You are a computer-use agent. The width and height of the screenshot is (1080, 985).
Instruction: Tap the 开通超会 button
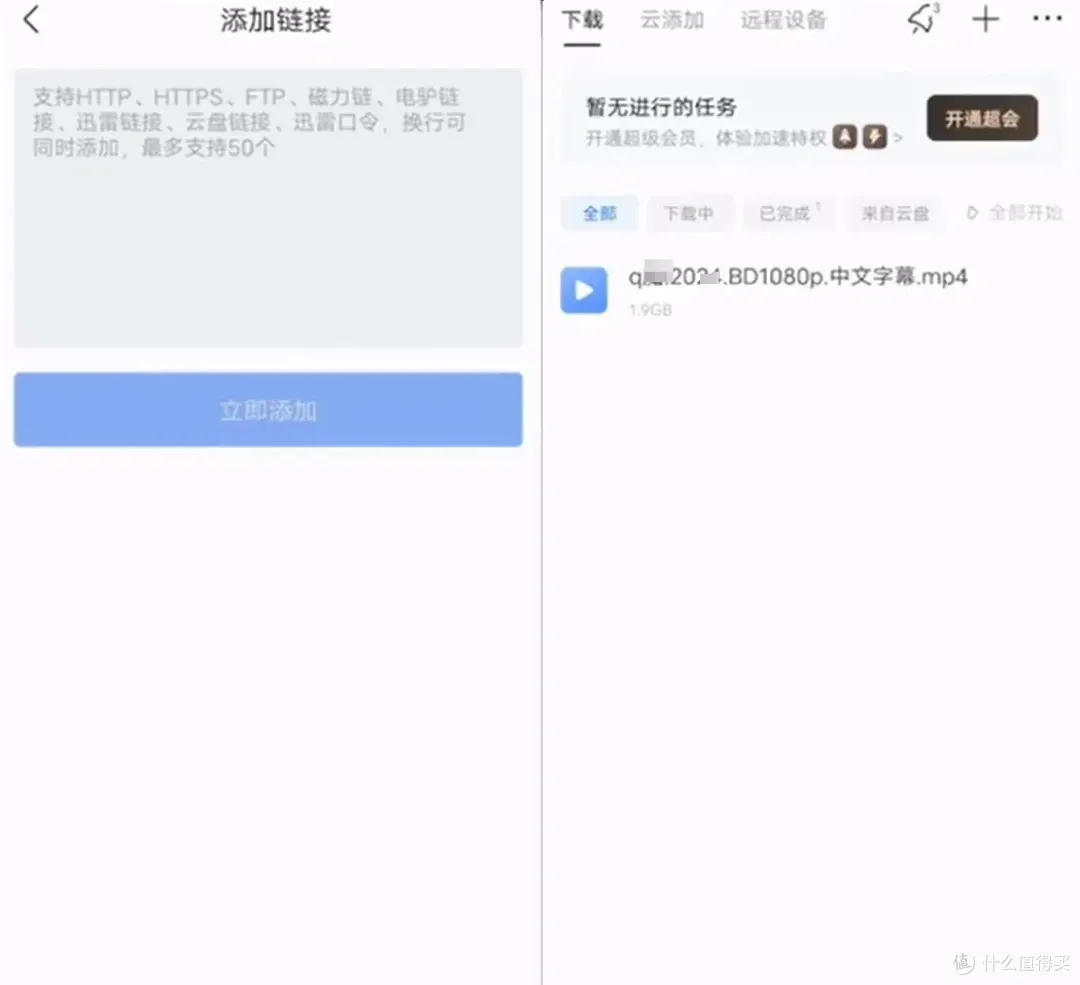982,119
